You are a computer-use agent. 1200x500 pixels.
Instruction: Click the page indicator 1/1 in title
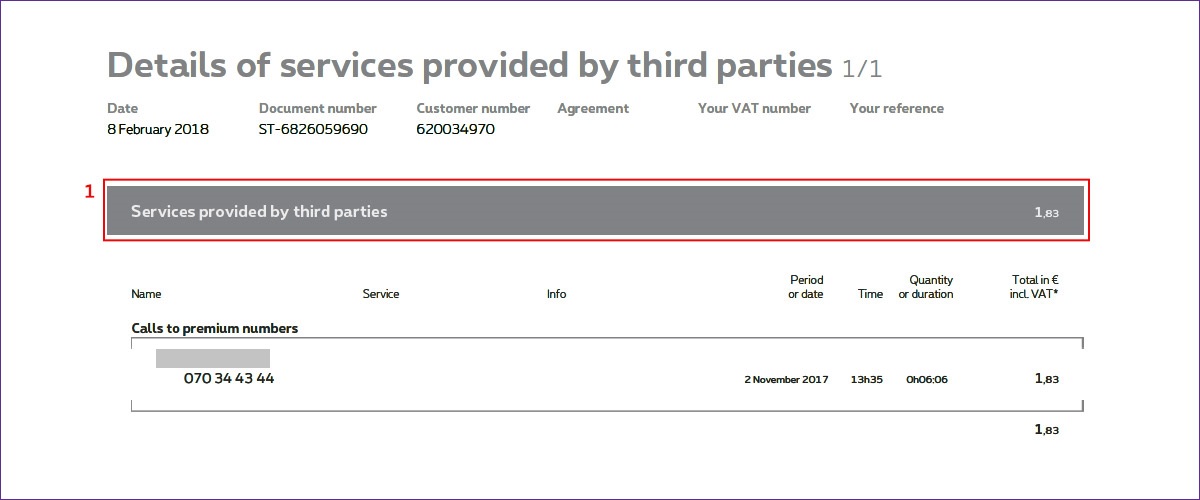coord(862,69)
